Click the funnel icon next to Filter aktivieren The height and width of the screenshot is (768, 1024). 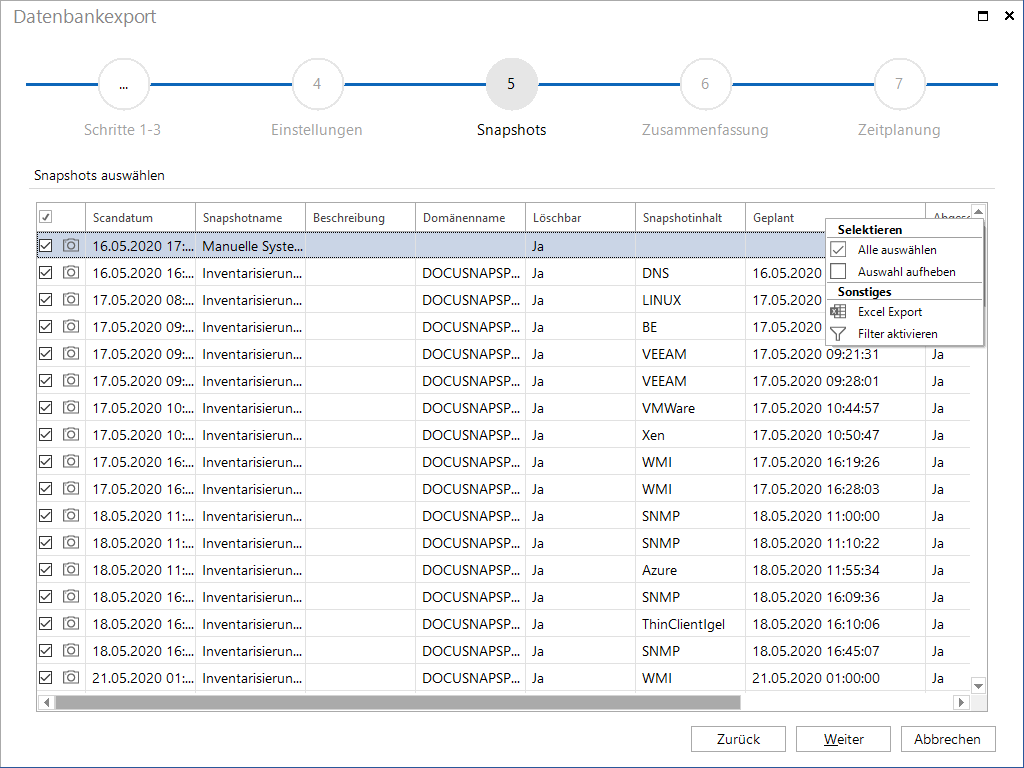coord(838,334)
